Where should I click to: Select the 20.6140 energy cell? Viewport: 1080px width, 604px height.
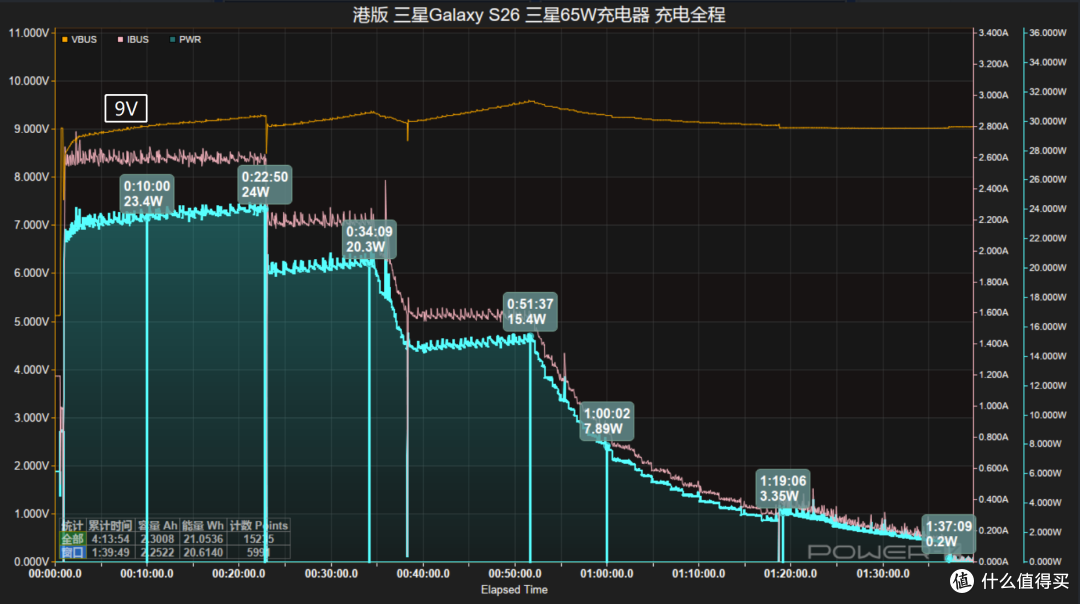pyautogui.click(x=202, y=552)
